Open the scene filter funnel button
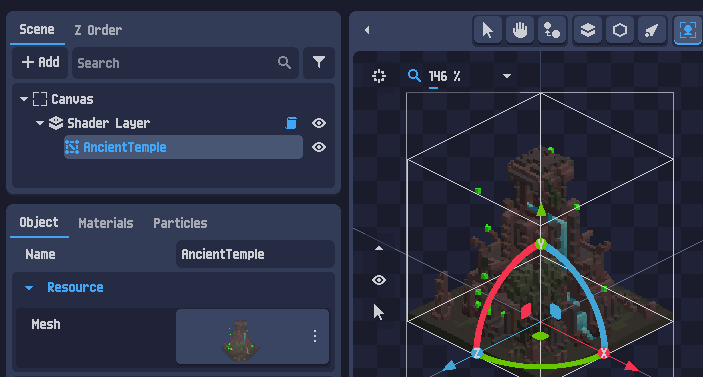703x377 pixels. (x=319, y=62)
